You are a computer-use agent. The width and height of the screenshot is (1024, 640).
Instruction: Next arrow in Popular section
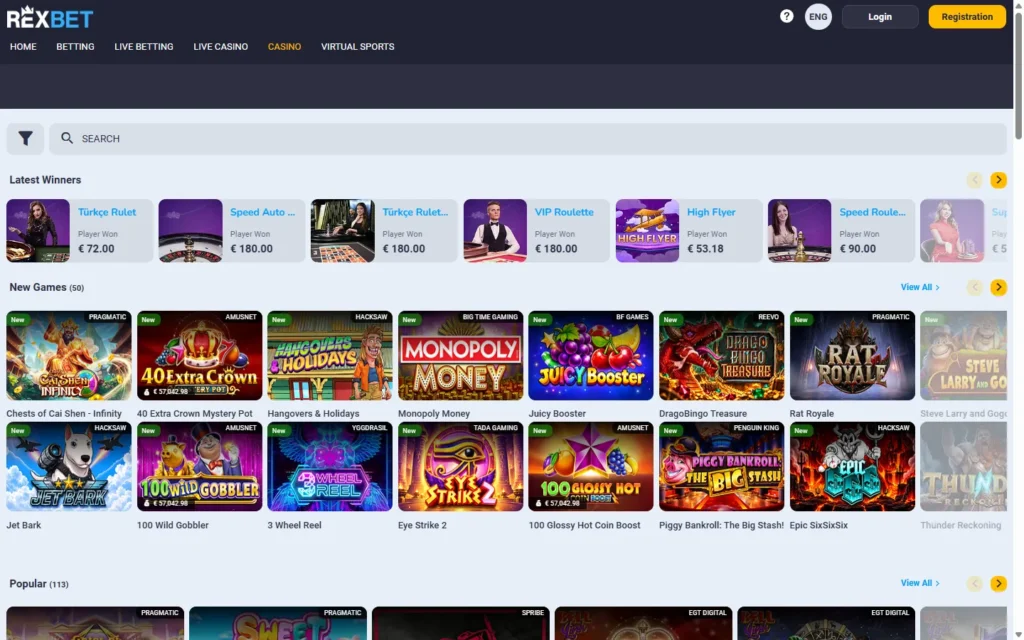pyautogui.click(x=998, y=583)
